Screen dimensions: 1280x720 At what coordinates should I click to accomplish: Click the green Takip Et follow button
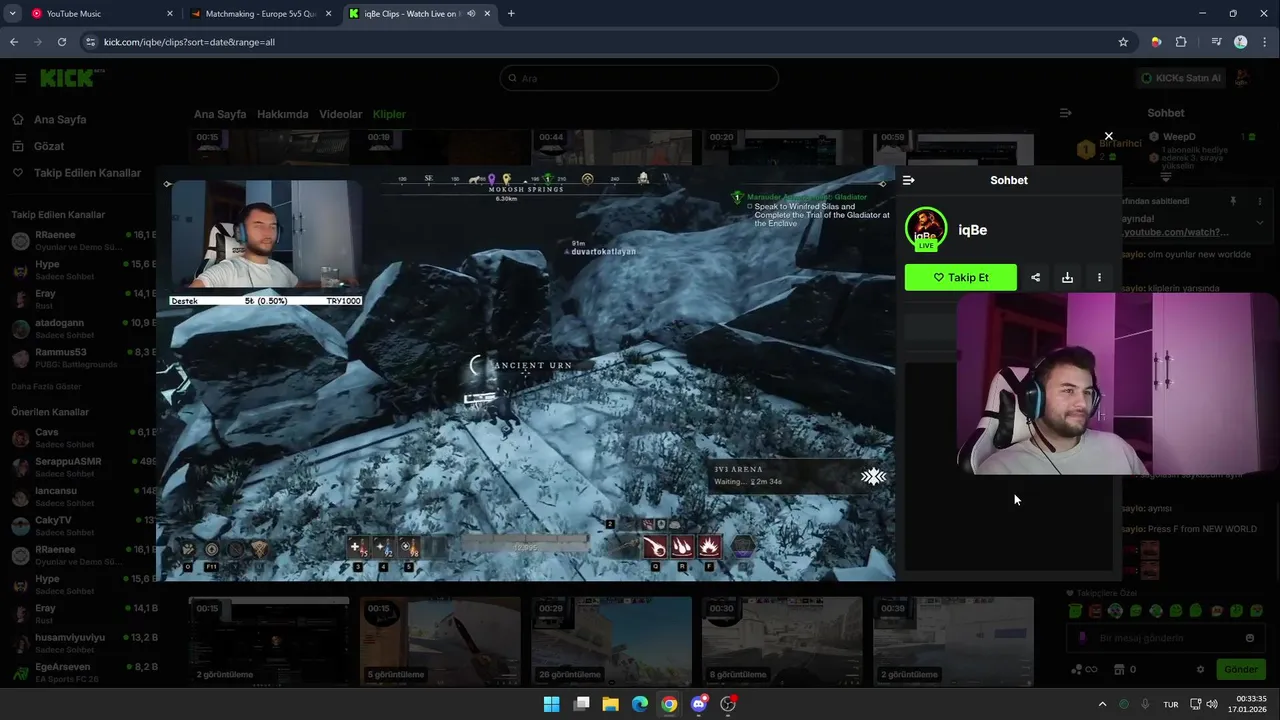[x=961, y=278]
